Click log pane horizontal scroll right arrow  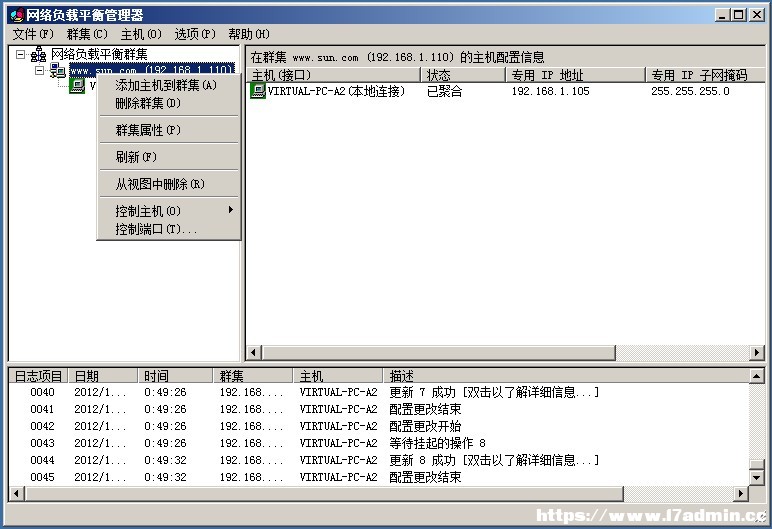point(740,494)
